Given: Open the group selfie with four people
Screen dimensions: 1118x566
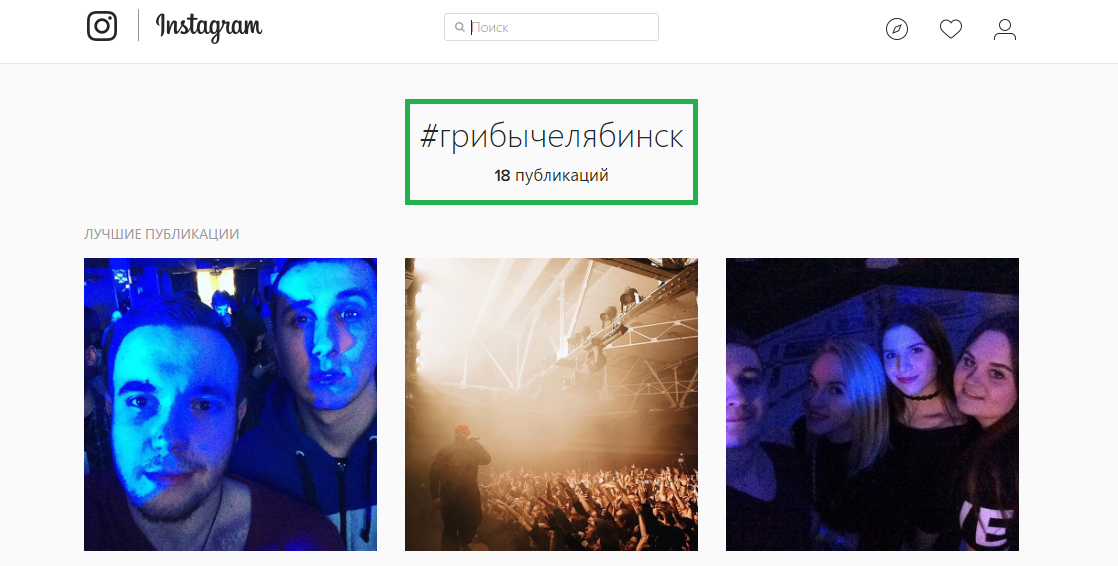Looking at the screenshot, I should pos(872,404).
